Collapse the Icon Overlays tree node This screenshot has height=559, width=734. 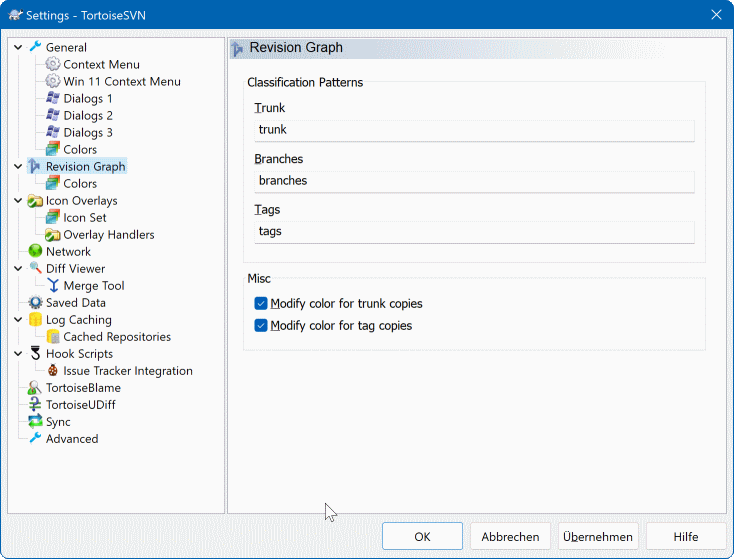(x=18, y=200)
